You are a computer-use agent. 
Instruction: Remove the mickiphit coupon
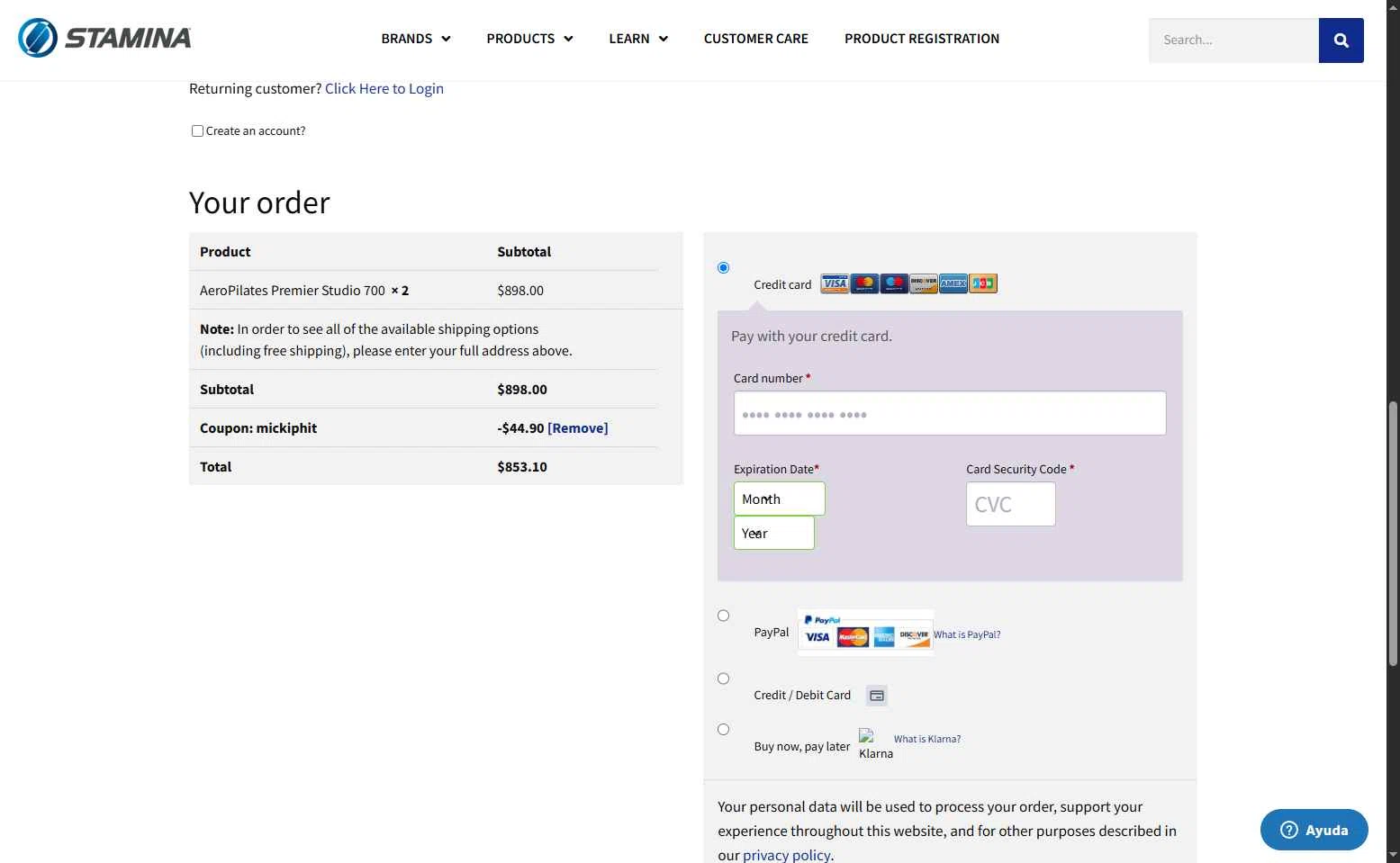578,428
